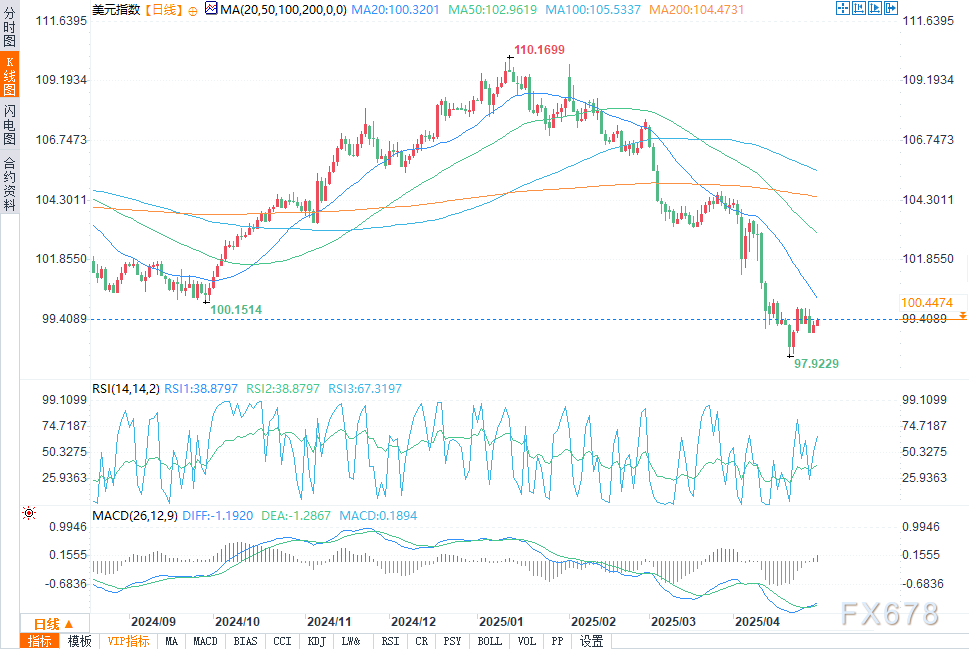Image resolution: width=969 pixels, height=649 pixels.
Task: Select the K线图 side tab
Action: pyautogui.click(x=9, y=77)
